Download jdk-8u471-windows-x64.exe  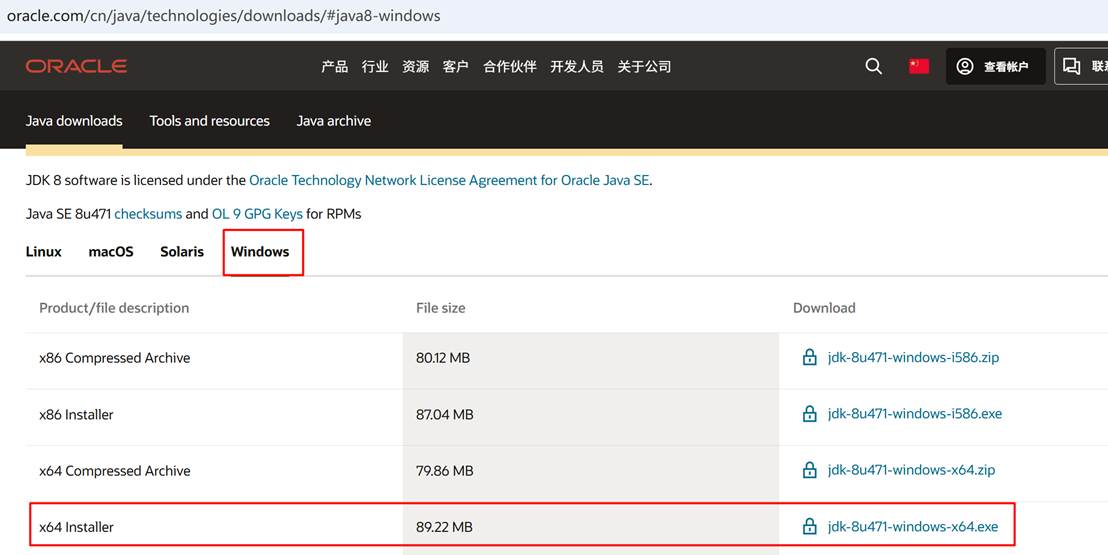tap(913, 526)
